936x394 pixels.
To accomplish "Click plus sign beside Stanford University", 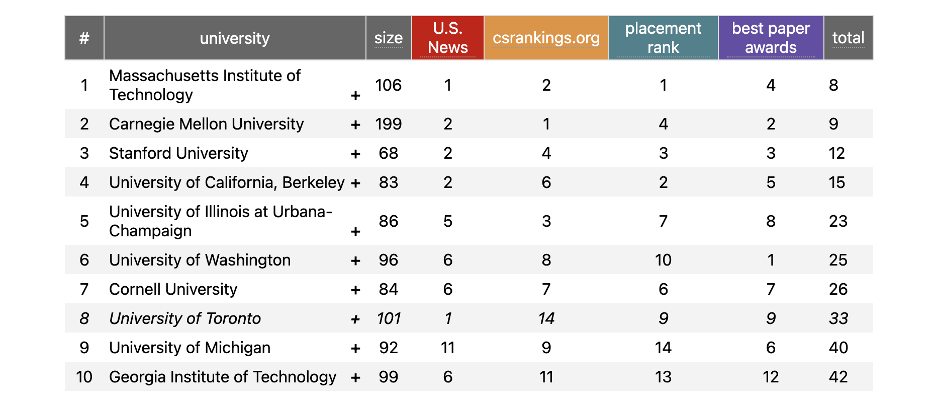I will click(355, 153).
